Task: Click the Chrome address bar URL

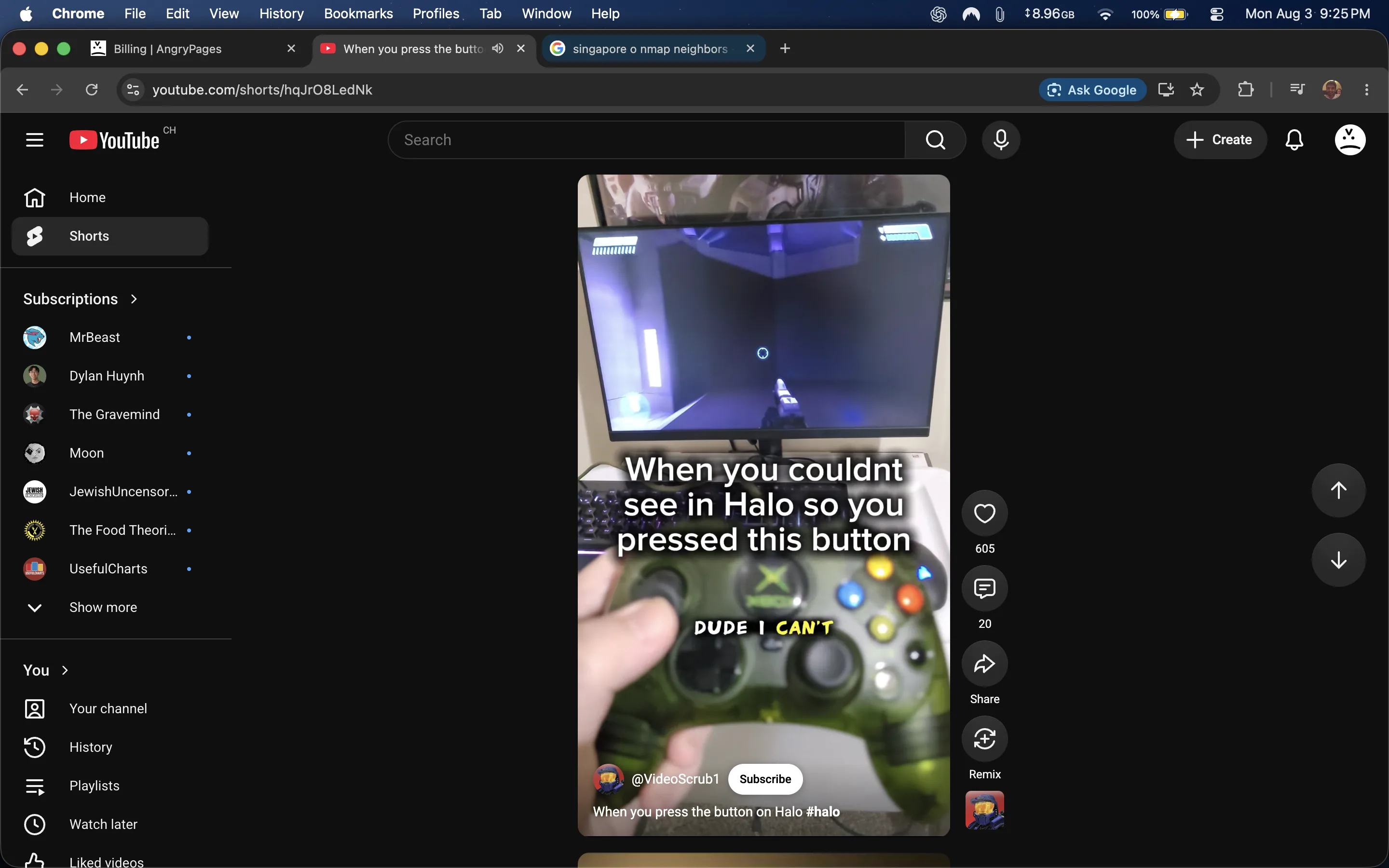Action: [x=262, y=90]
